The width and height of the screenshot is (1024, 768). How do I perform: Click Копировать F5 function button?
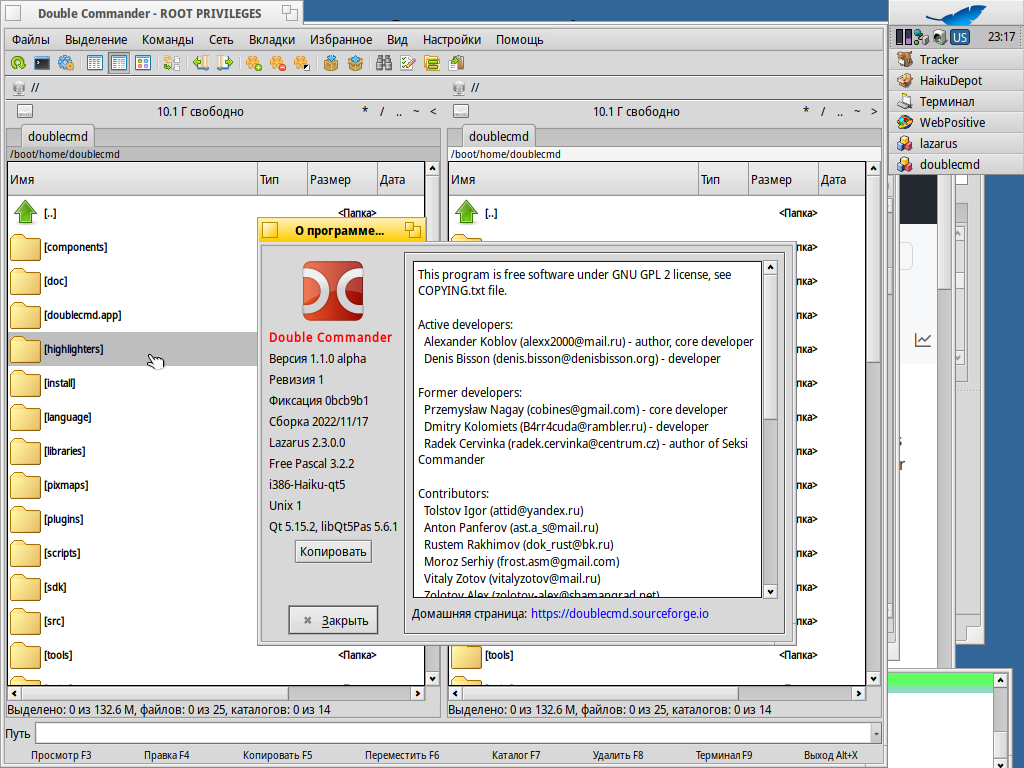tap(278, 755)
